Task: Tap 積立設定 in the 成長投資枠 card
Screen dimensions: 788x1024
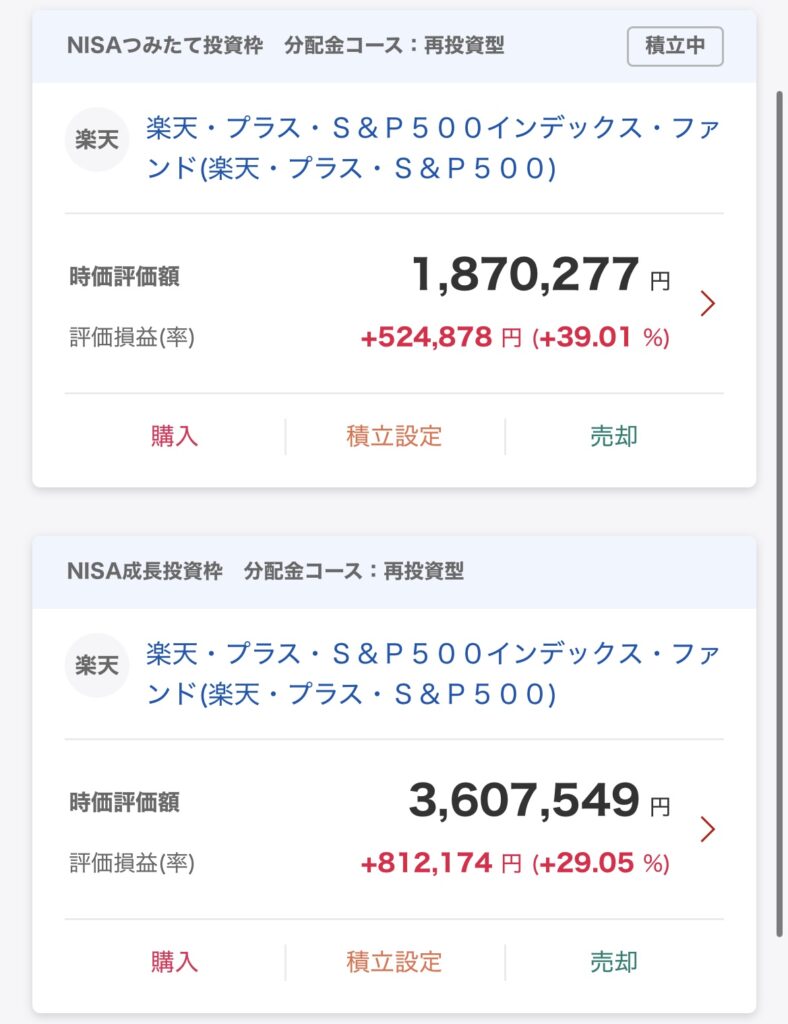Action: pyautogui.click(x=394, y=961)
